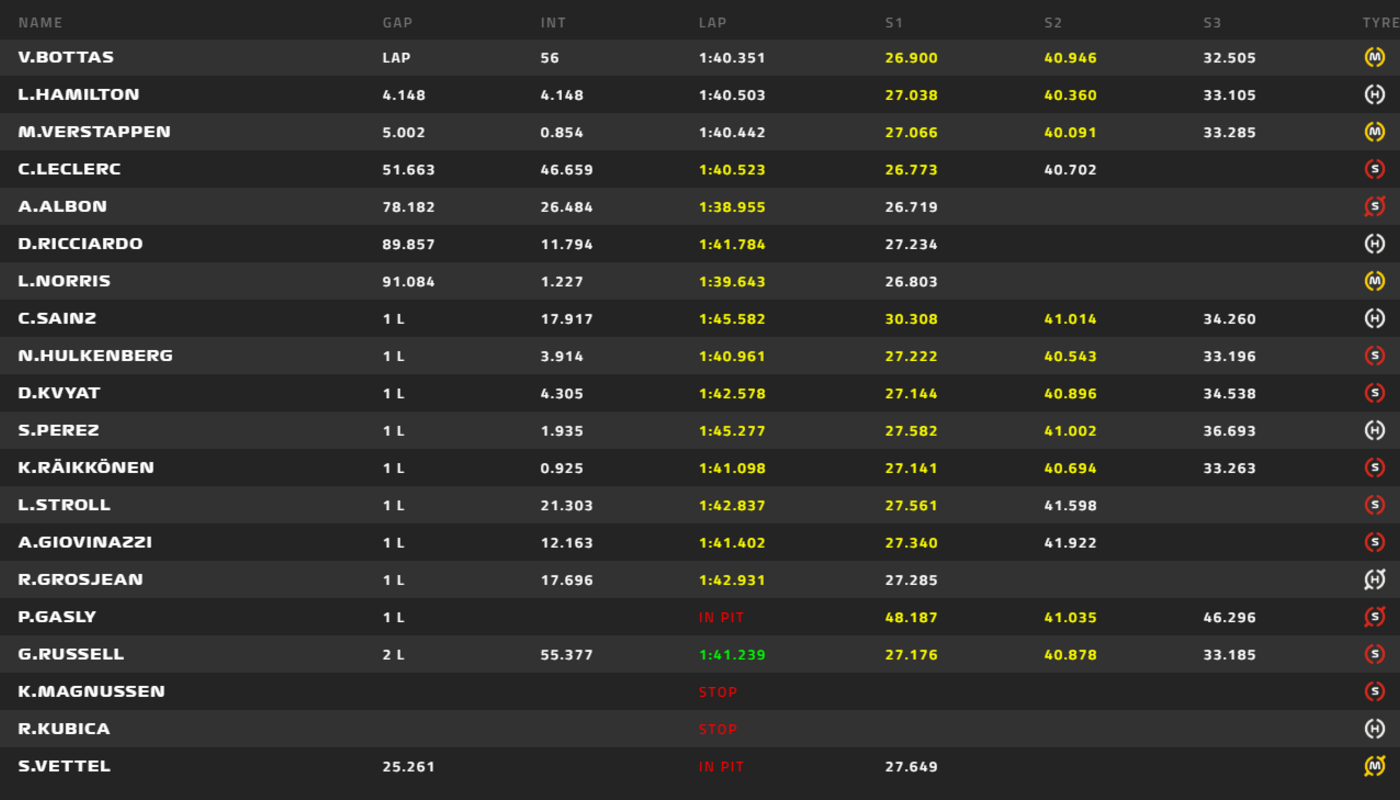Click Albon's 1:38.955 lap time
Image resolution: width=1400 pixels, height=800 pixels.
(x=731, y=207)
